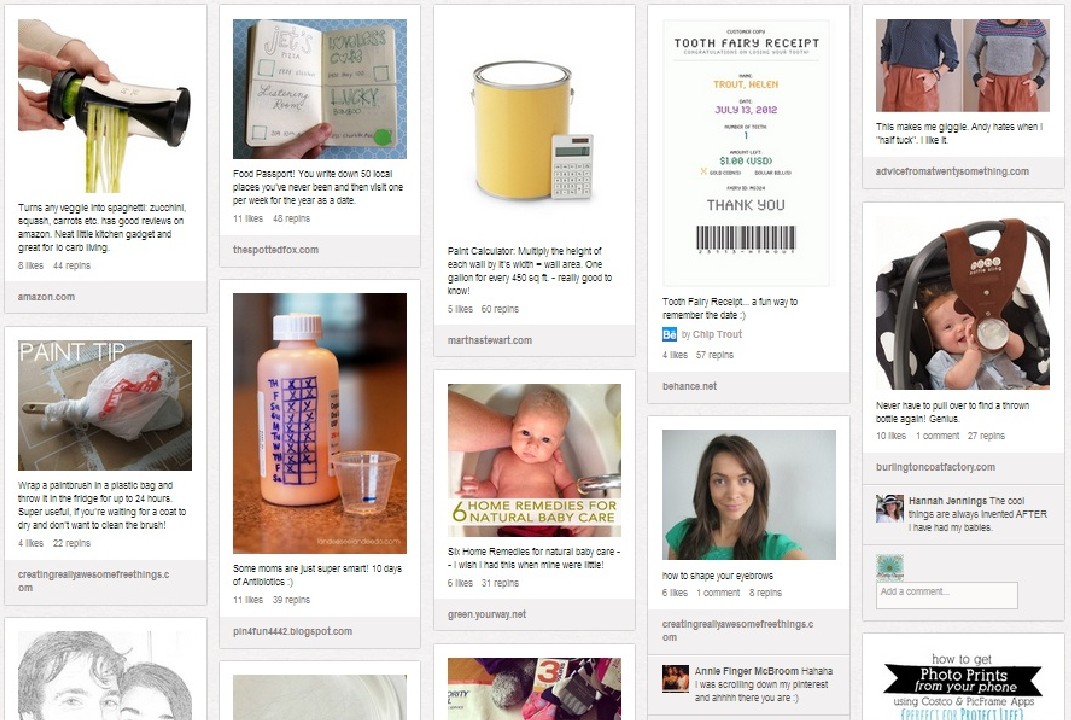
Task: Open the Food Passport notebook pin
Action: tap(320, 89)
